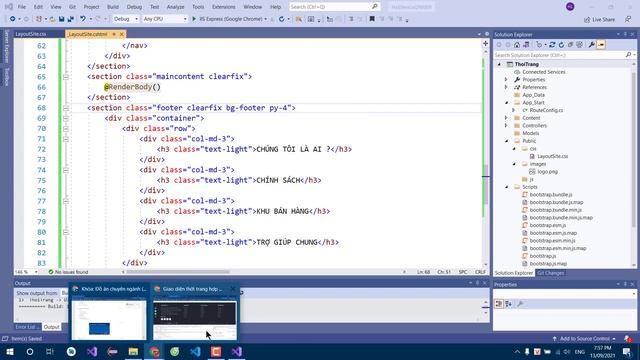640x360 pixels.
Task: Open the Extensions menu
Action: tap(224, 7)
